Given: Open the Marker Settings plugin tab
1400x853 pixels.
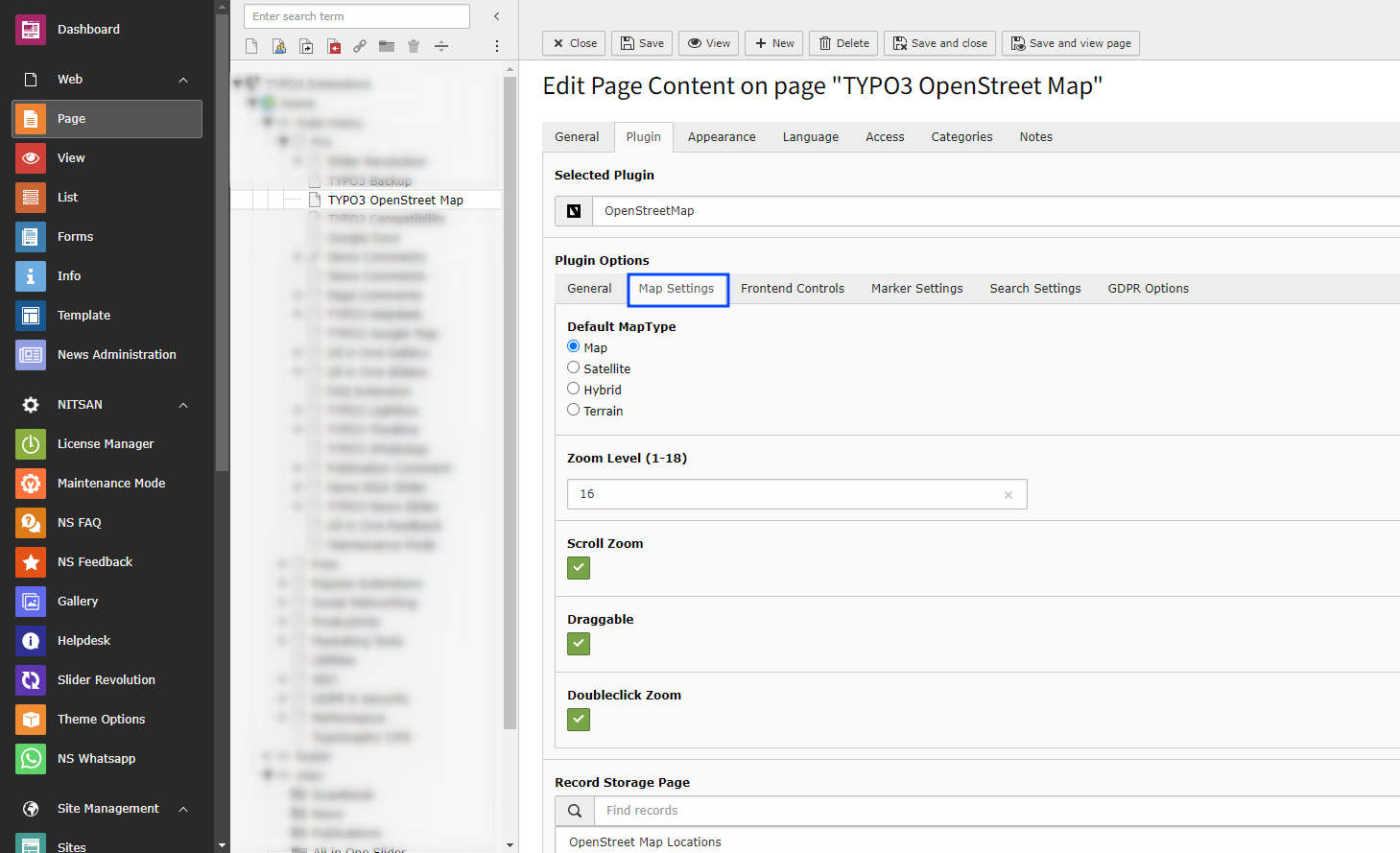Looking at the screenshot, I should coord(917,289).
